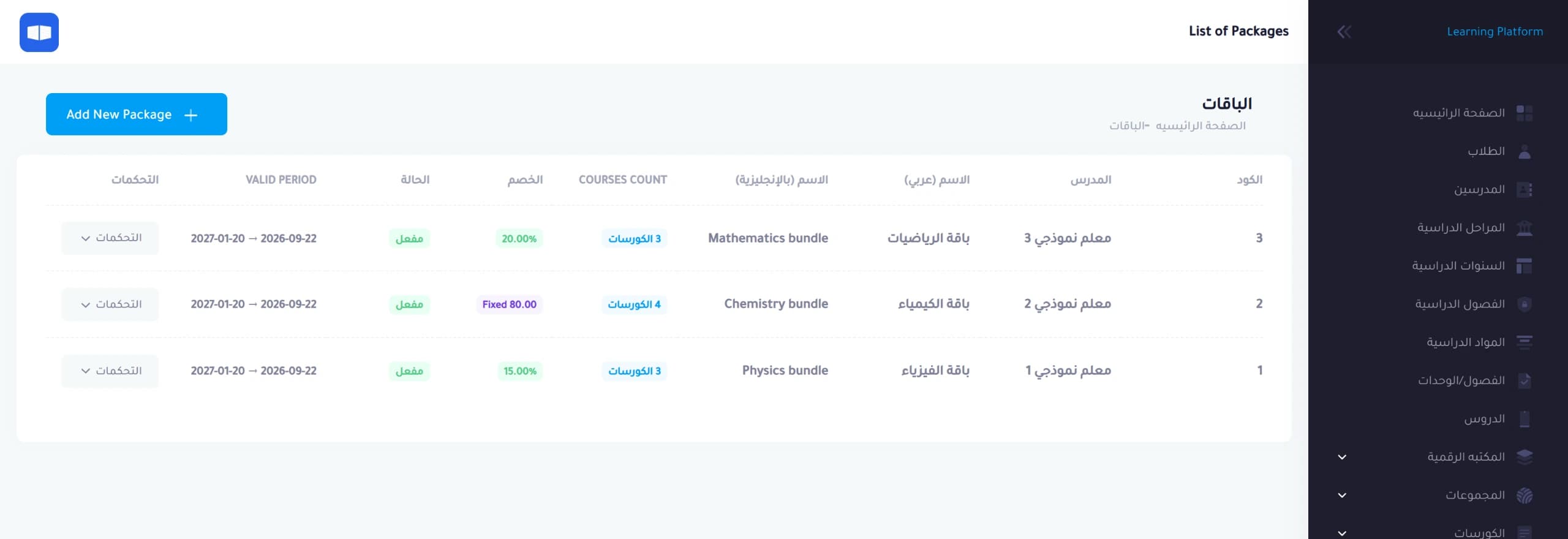Click the students person icon
This screenshot has height=539, width=1568.
1524,152
